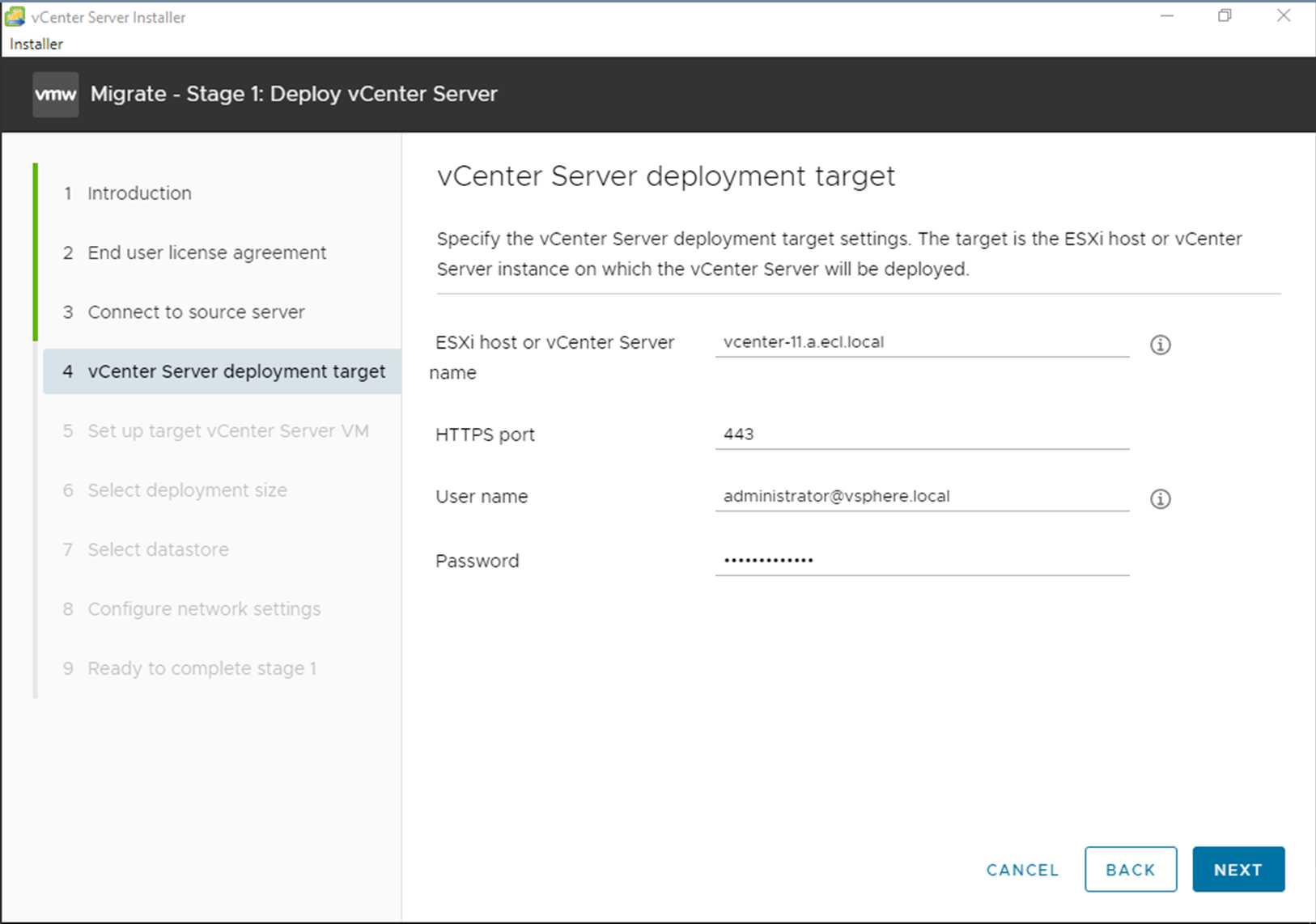Click the ESXi host or vCenter Server name field
The image size is (1316, 924).
pos(922,342)
